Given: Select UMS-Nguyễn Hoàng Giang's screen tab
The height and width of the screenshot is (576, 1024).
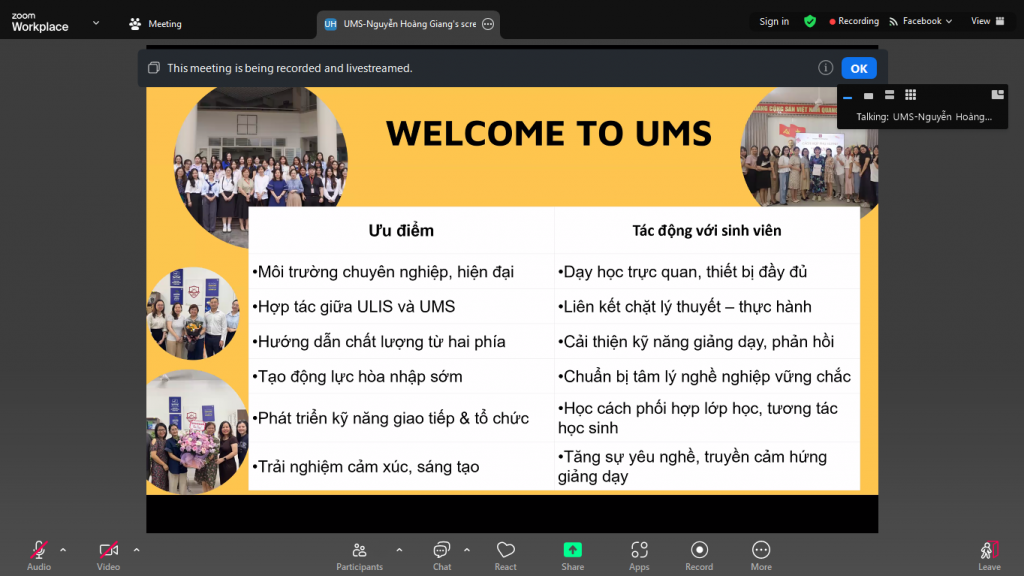Looking at the screenshot, I should 408,24.
